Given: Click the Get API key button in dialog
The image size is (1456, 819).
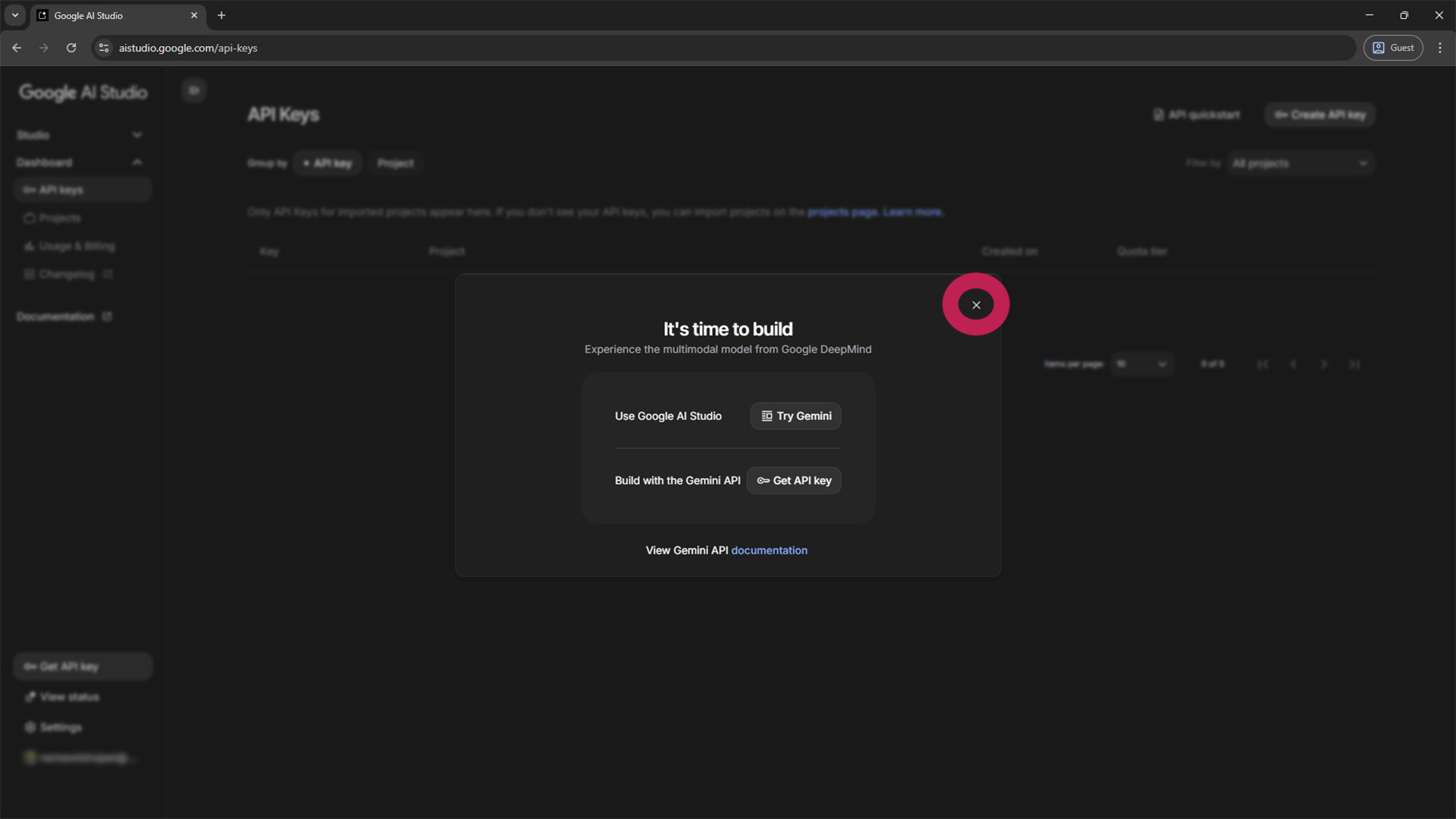Looking at the screenshot, I should click(x=794, y=480).
